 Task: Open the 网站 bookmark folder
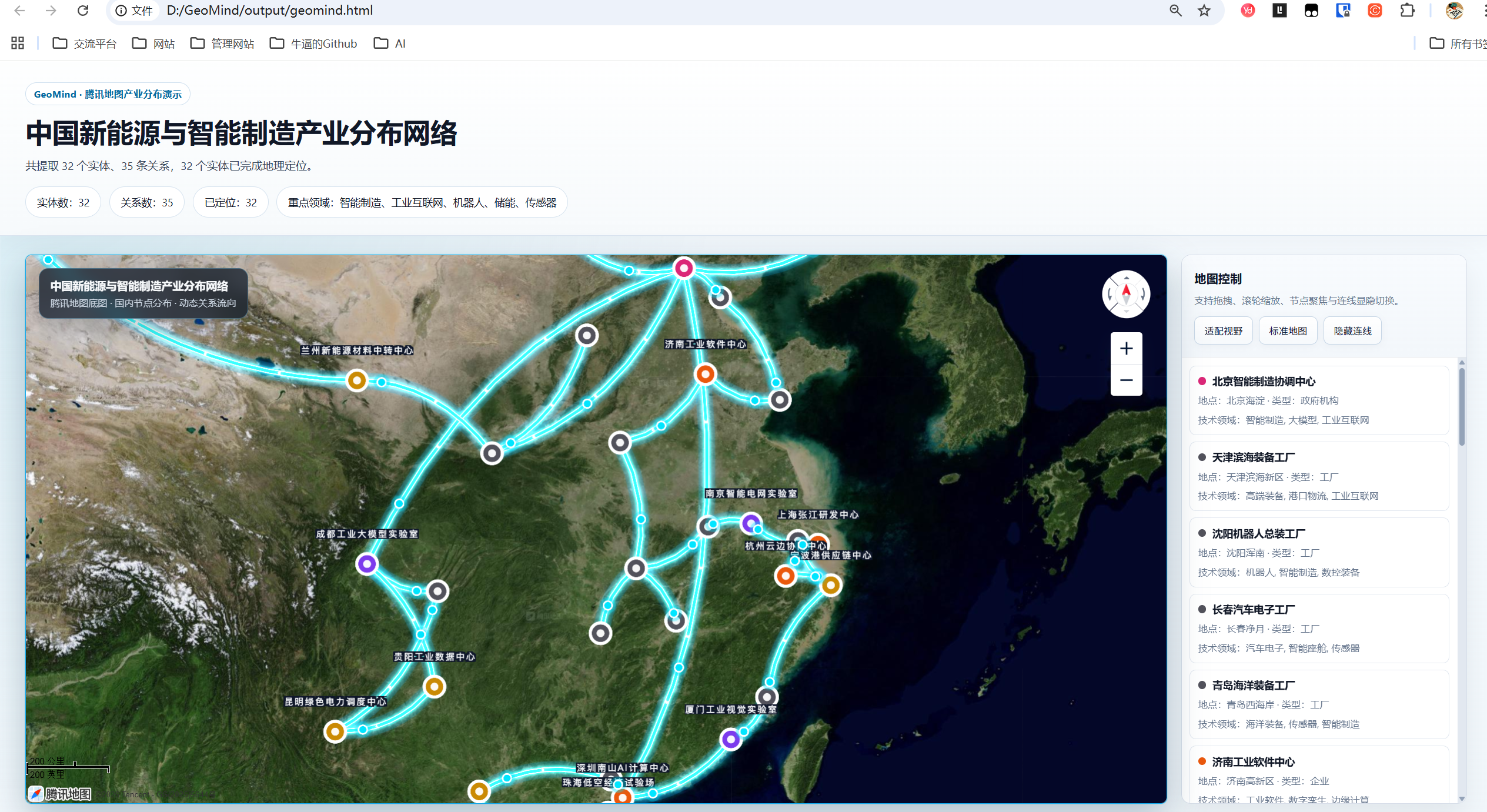coord(153,44)
